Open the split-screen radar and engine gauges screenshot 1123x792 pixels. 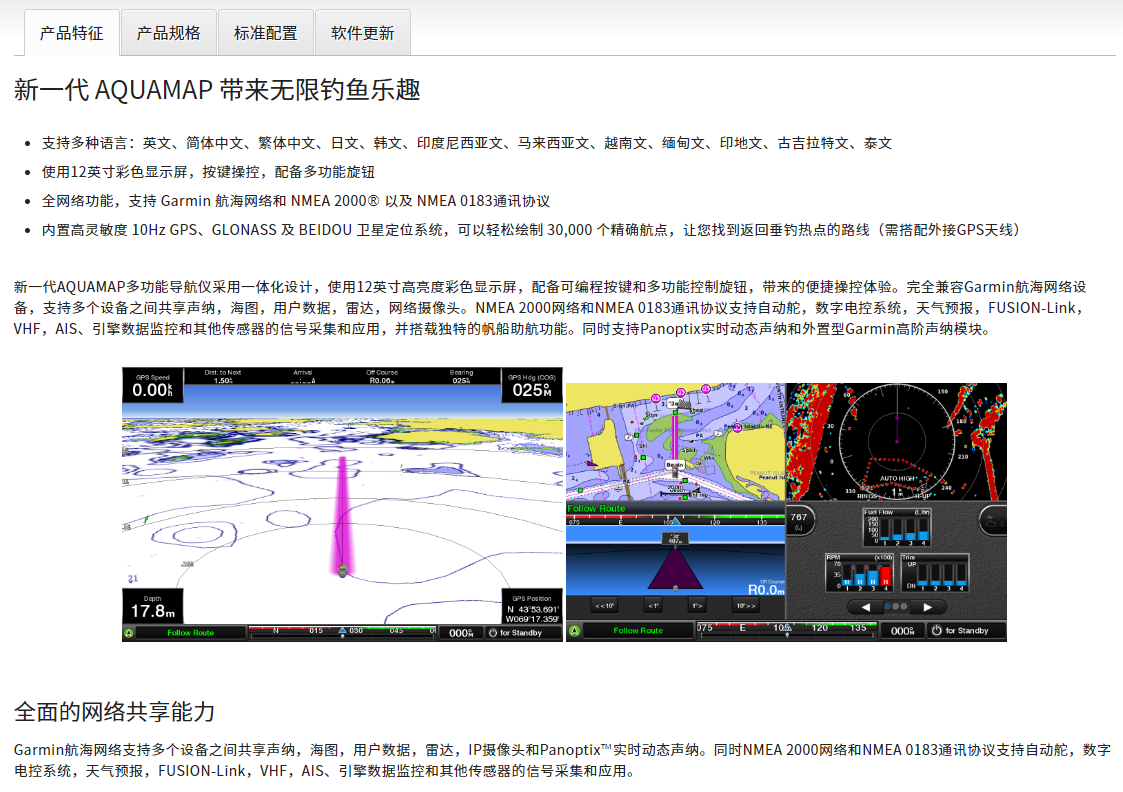(x=786, y=512)
